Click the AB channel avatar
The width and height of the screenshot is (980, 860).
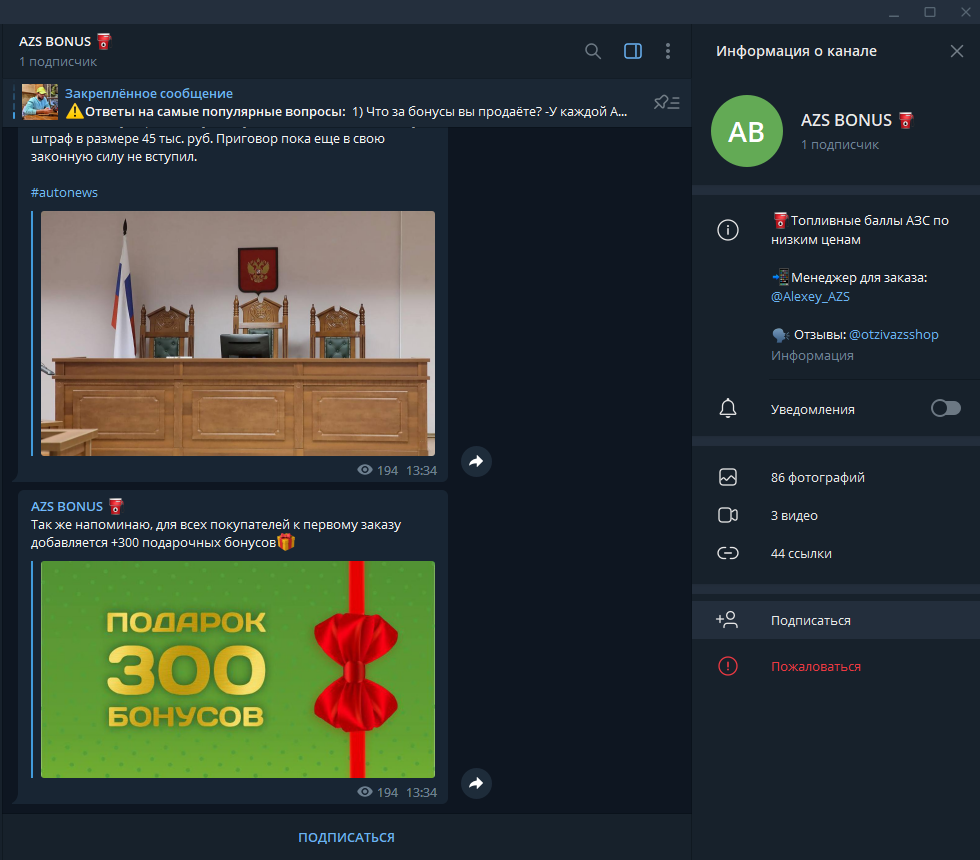[747, 131]
